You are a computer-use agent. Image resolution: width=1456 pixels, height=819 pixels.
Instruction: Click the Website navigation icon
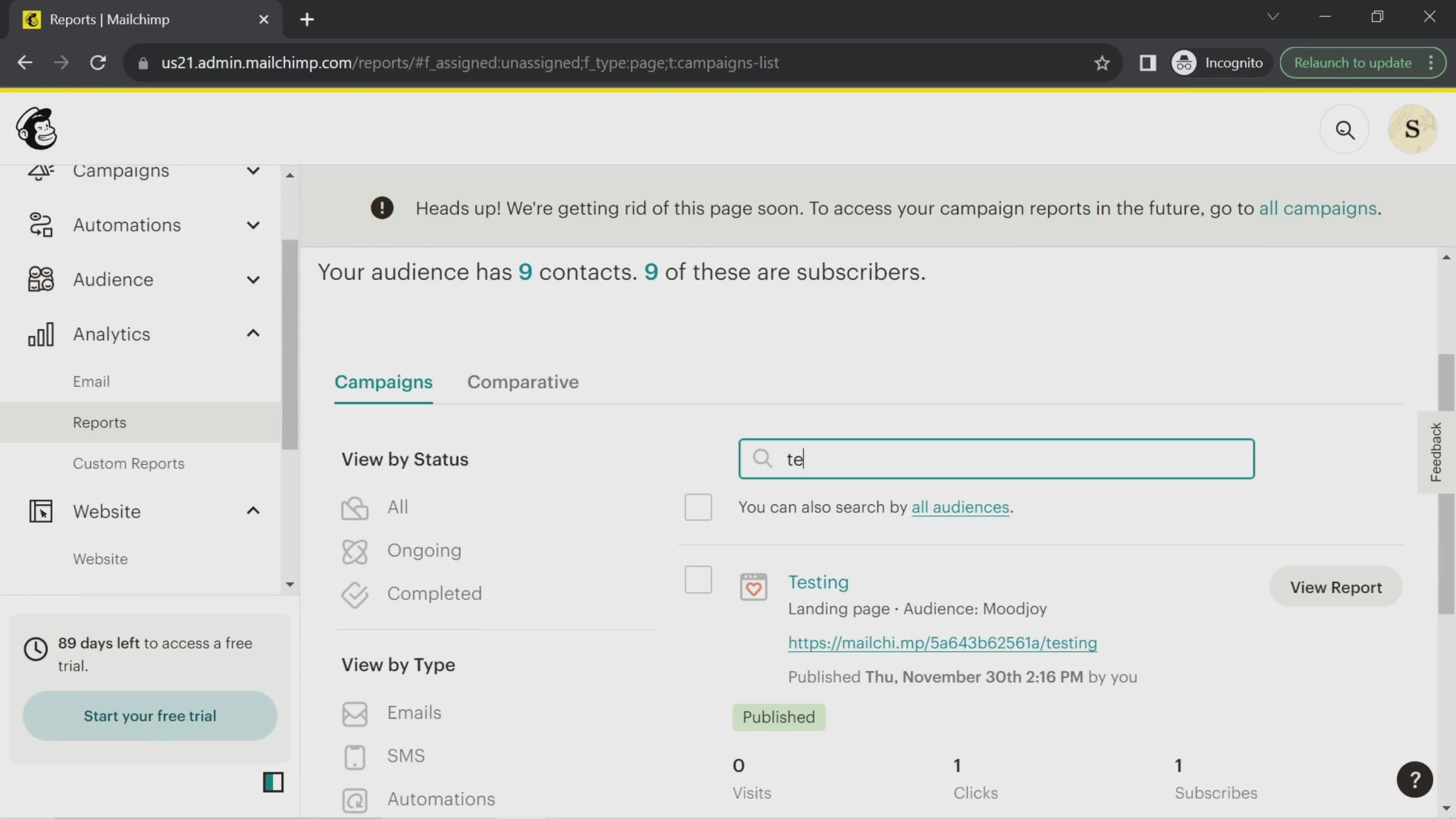click(39, 511)
